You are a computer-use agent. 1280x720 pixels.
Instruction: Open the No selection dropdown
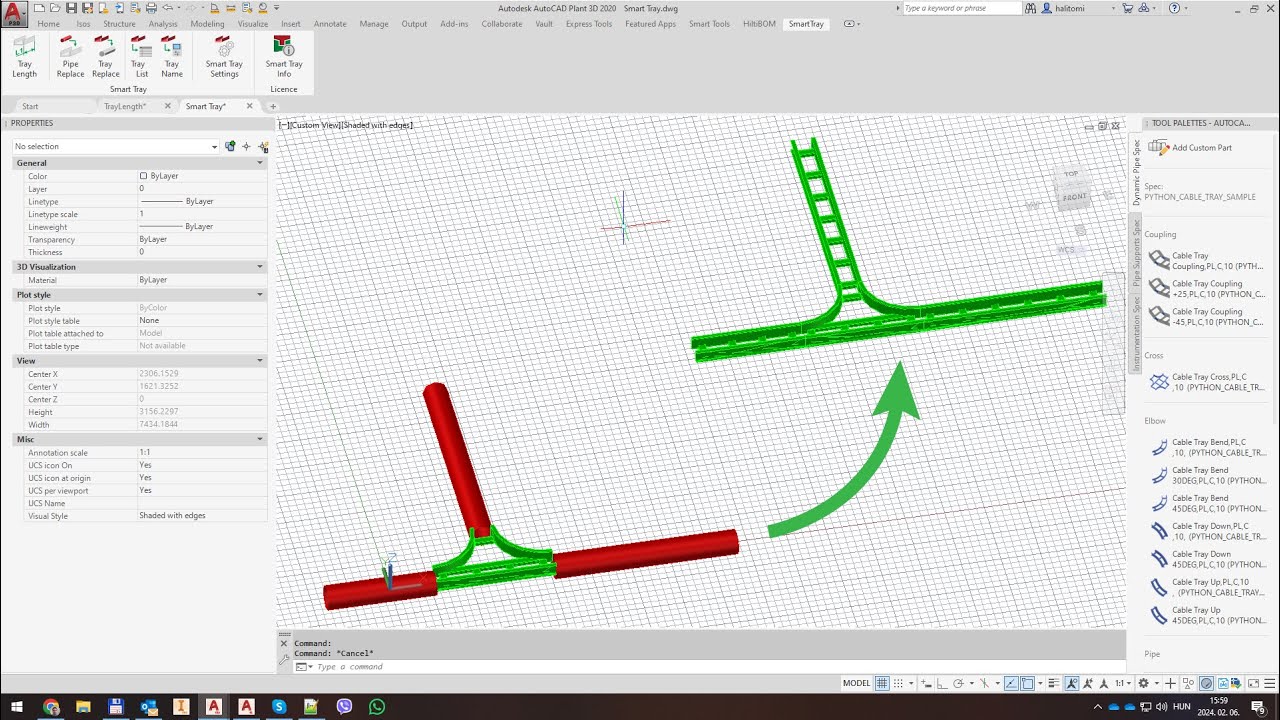tap(115, 146)
